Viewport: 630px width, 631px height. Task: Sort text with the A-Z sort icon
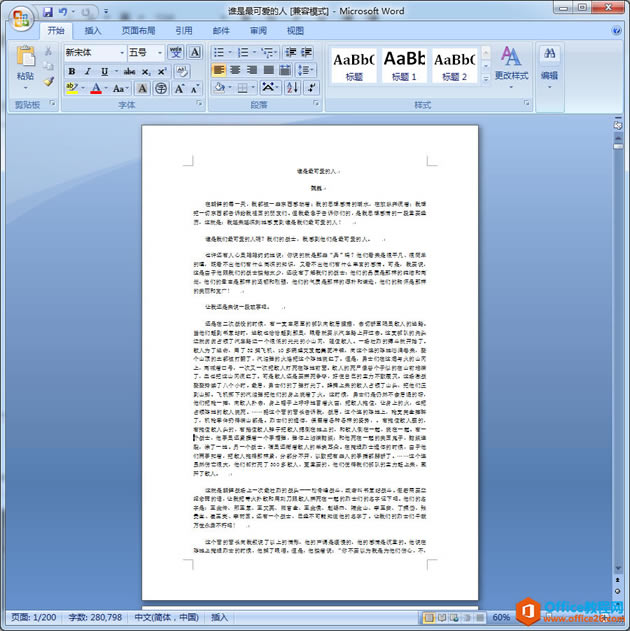coord(292,87)
